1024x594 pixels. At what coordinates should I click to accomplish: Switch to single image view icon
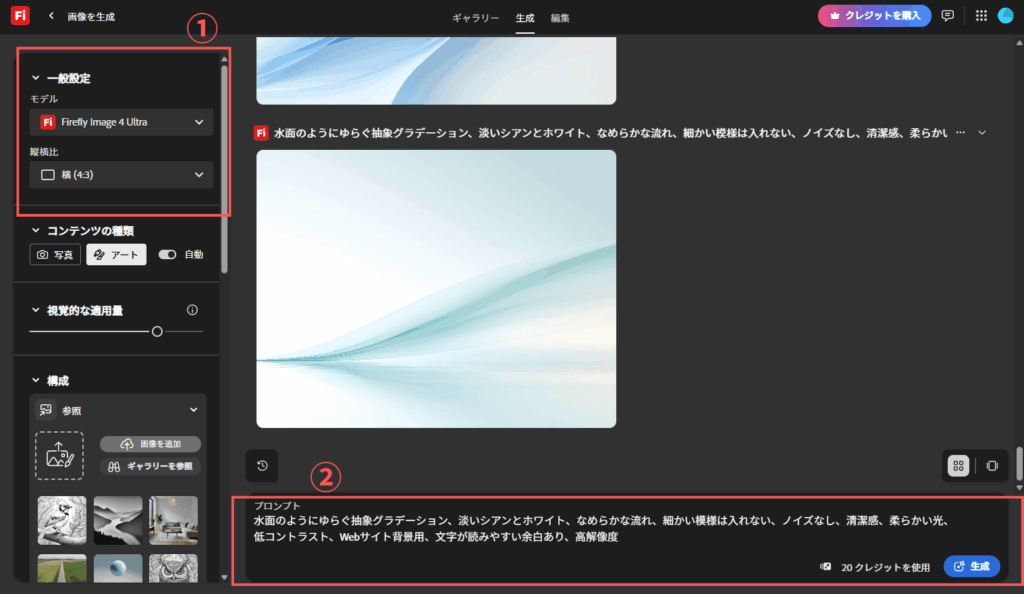click(991, 466)
